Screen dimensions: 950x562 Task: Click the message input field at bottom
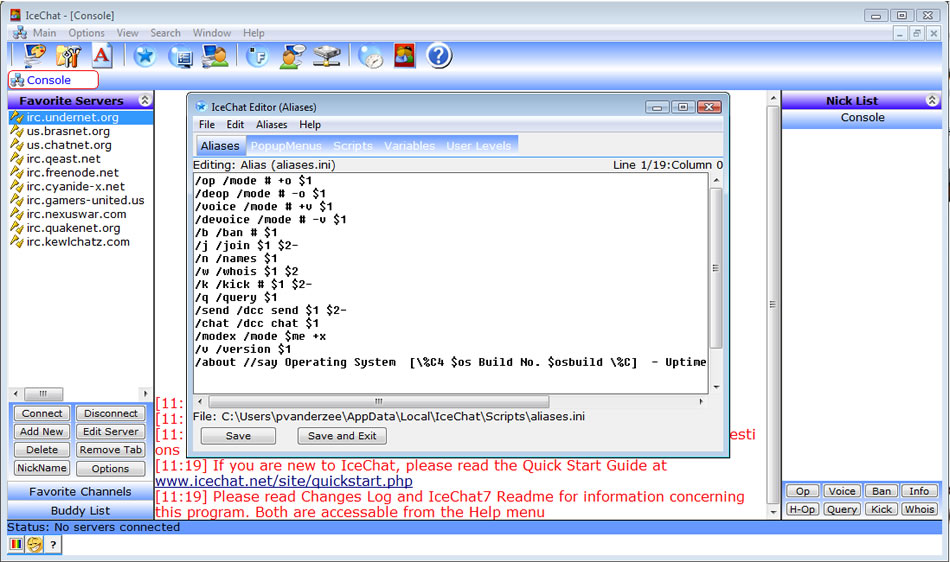502,544
